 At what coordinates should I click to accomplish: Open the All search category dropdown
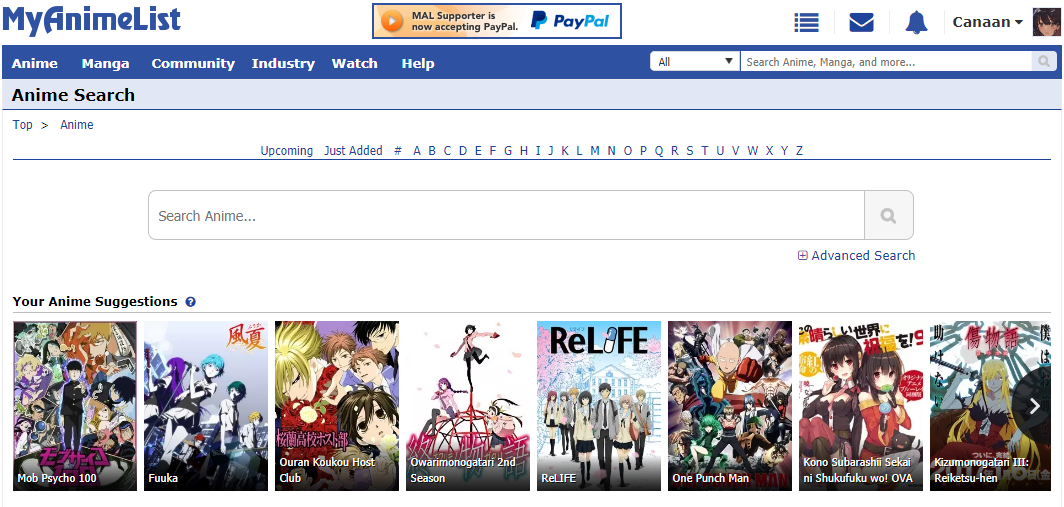point(695,62)
